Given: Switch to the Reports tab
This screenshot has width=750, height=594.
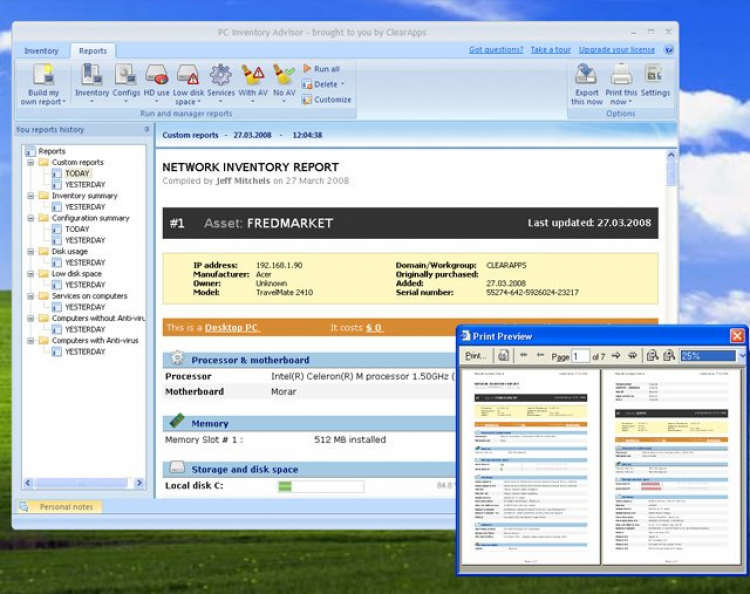Looking at the screenshot, I should click(x=93, y=51).
